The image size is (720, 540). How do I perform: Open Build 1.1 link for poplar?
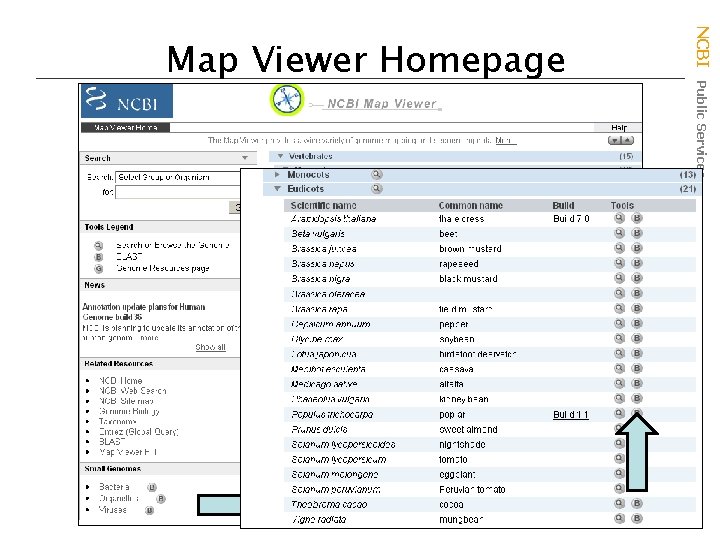(571, 415)
